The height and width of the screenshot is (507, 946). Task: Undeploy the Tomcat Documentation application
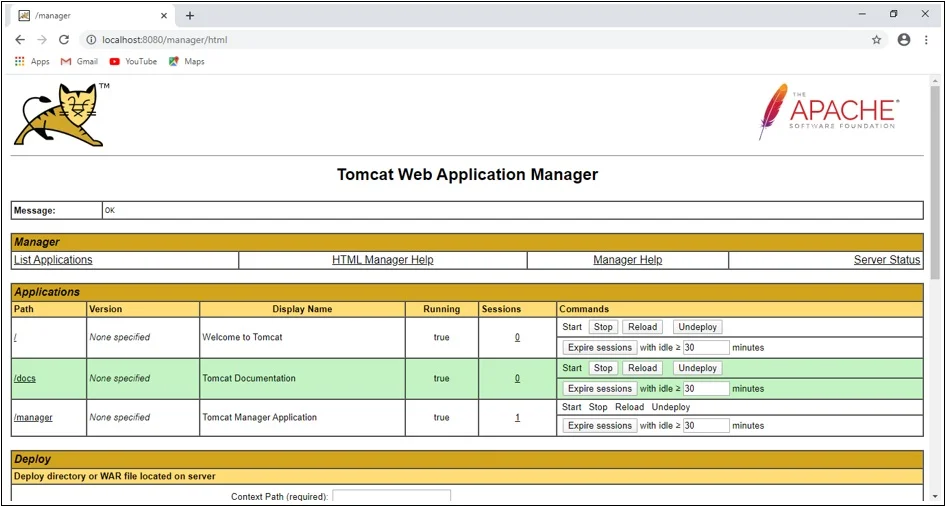tap(697, 368)
